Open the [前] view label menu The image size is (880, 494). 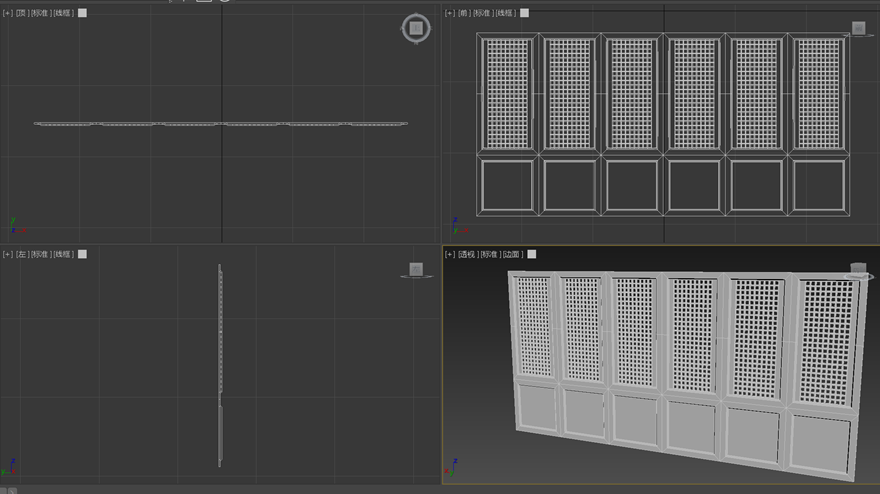point(463,13)
